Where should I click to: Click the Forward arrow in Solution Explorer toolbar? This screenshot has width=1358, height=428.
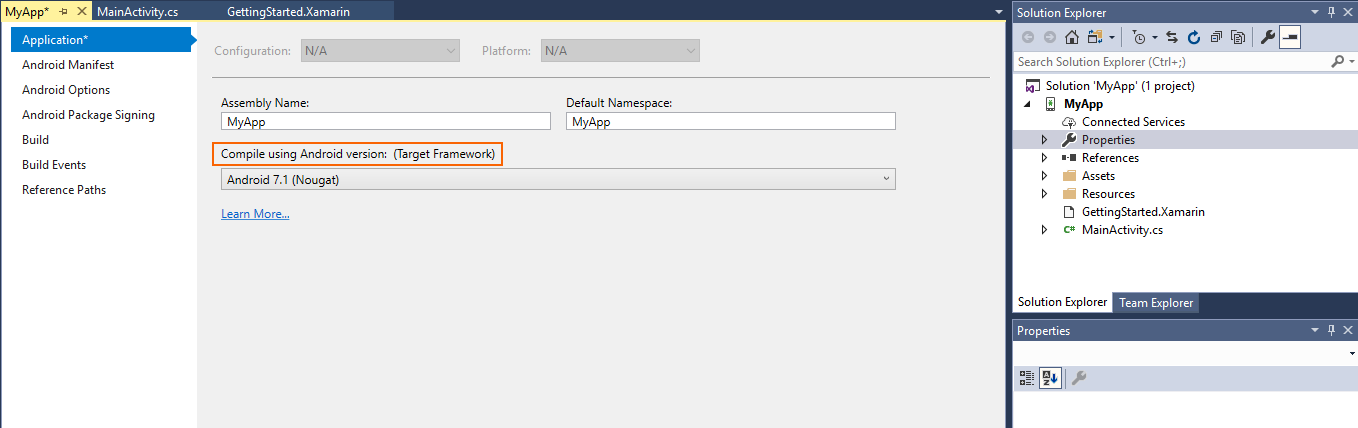1049,37
